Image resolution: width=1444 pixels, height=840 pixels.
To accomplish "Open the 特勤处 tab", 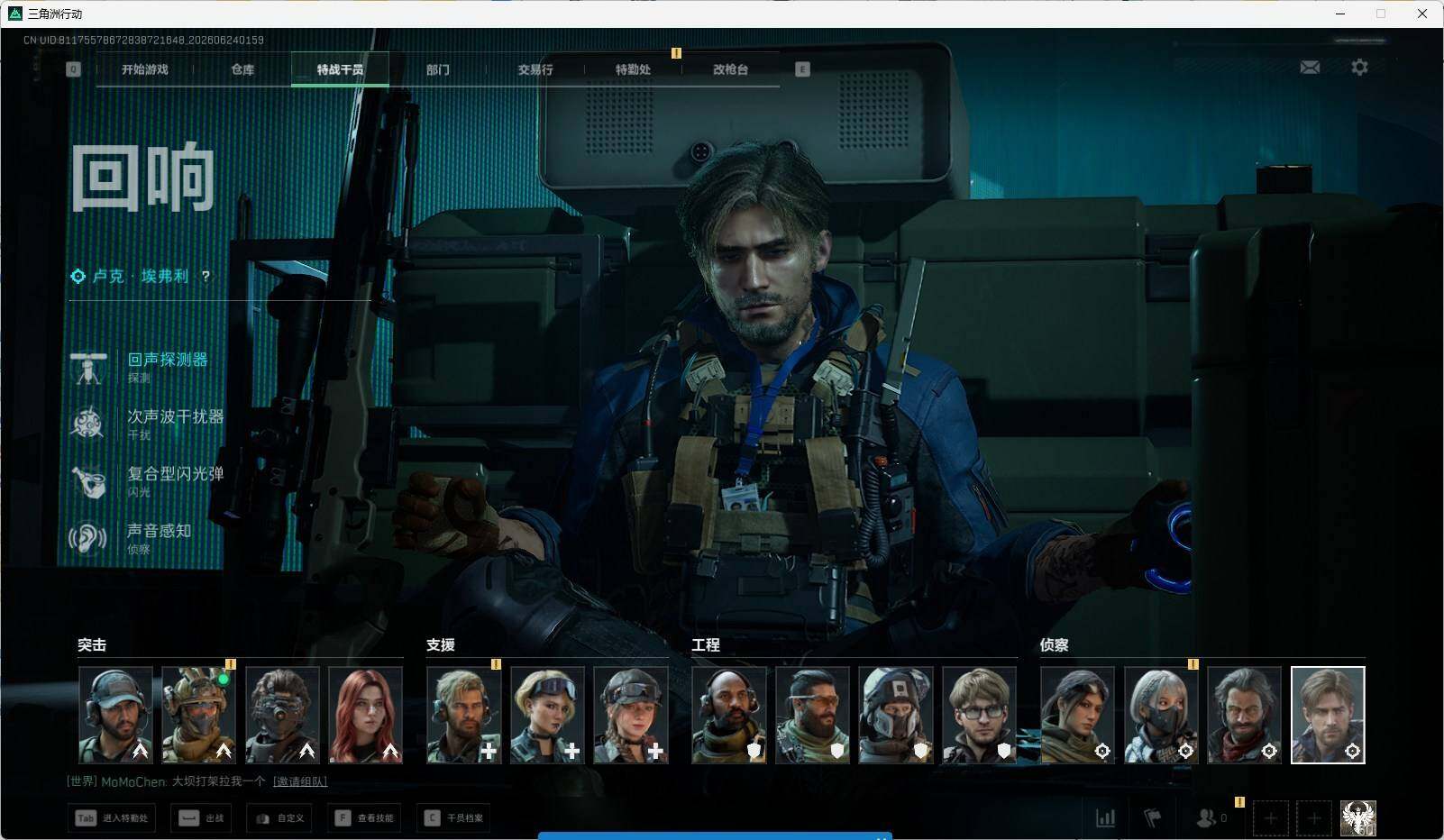I will [633, 69].
